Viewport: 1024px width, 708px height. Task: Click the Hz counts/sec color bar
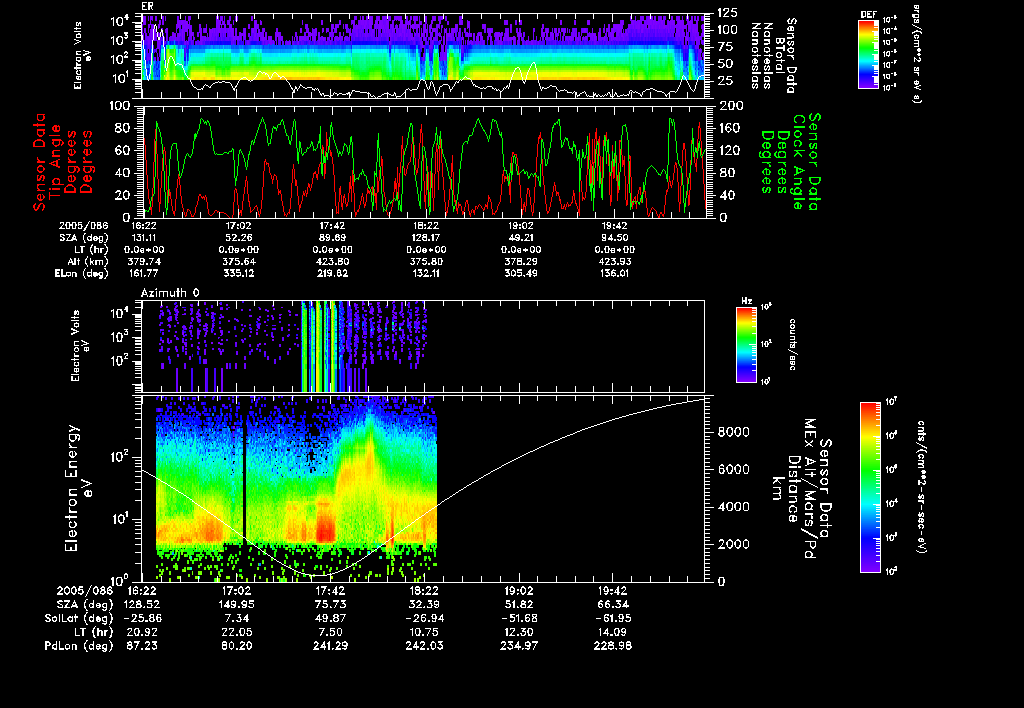click(744, 345)
